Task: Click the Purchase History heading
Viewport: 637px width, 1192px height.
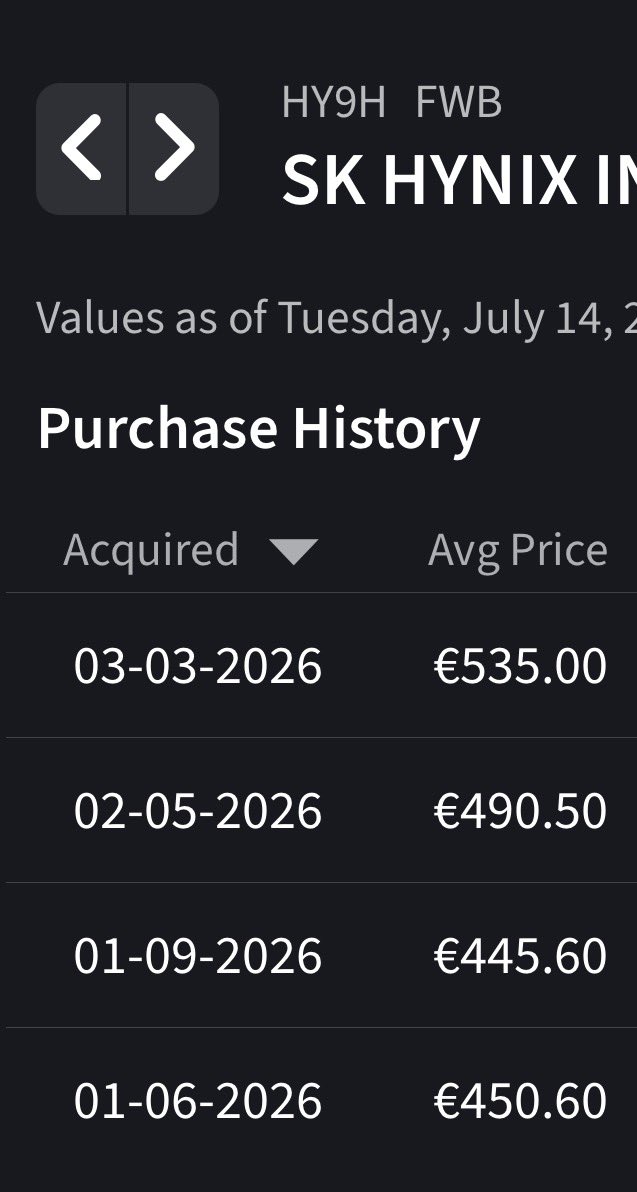Action: [x=259, y=428]
